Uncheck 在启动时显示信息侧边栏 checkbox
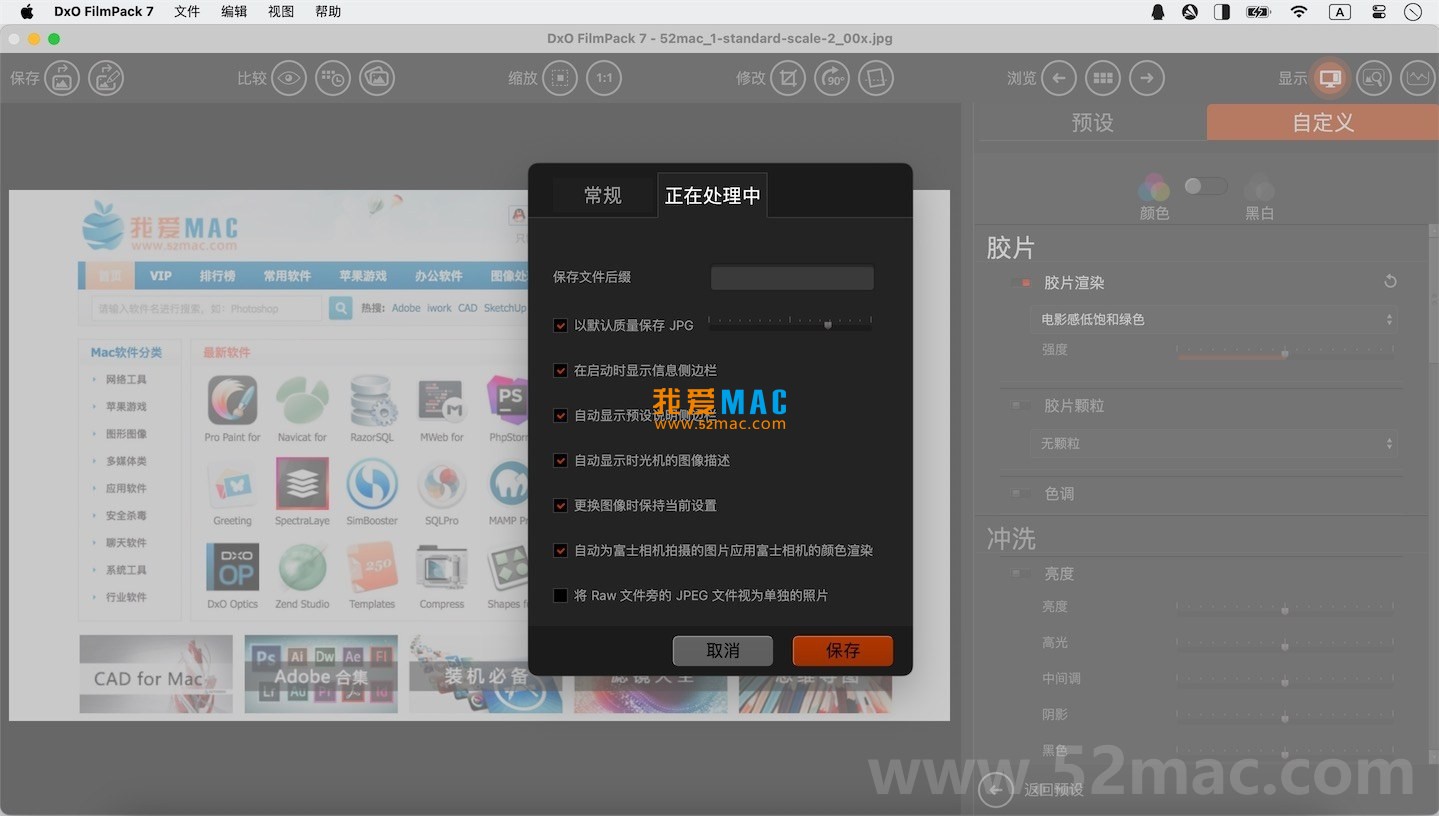The width and height of the screenshot is (1439, 816). click(560, 370)
